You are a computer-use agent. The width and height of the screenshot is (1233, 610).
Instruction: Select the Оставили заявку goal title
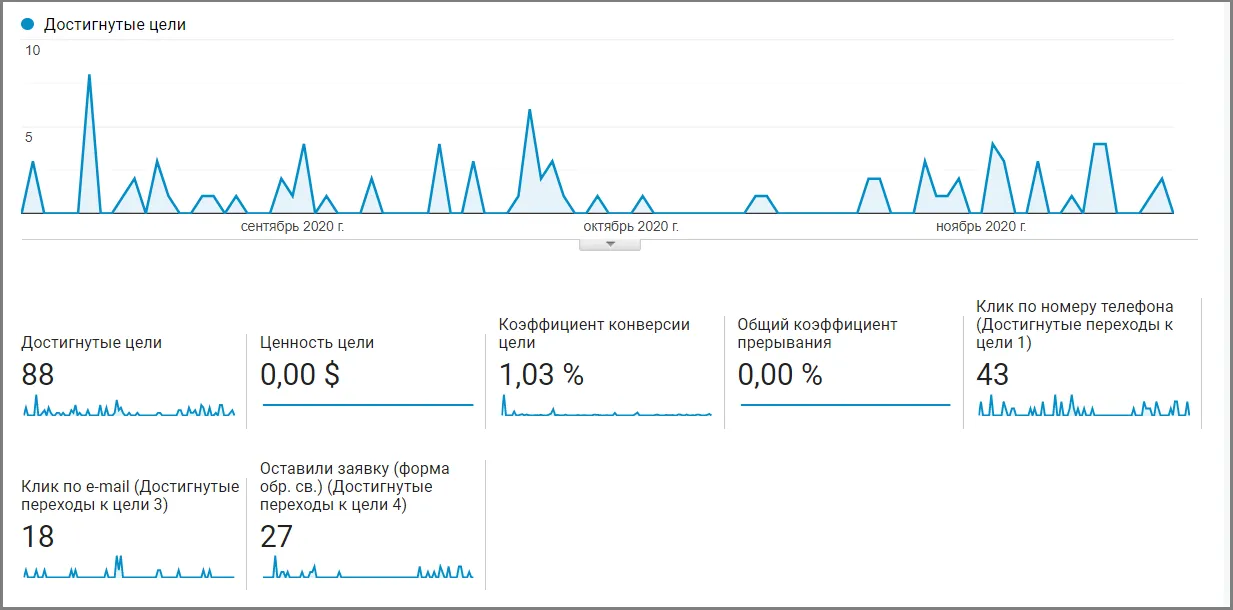pyautogui.click(x=354, y=486)
